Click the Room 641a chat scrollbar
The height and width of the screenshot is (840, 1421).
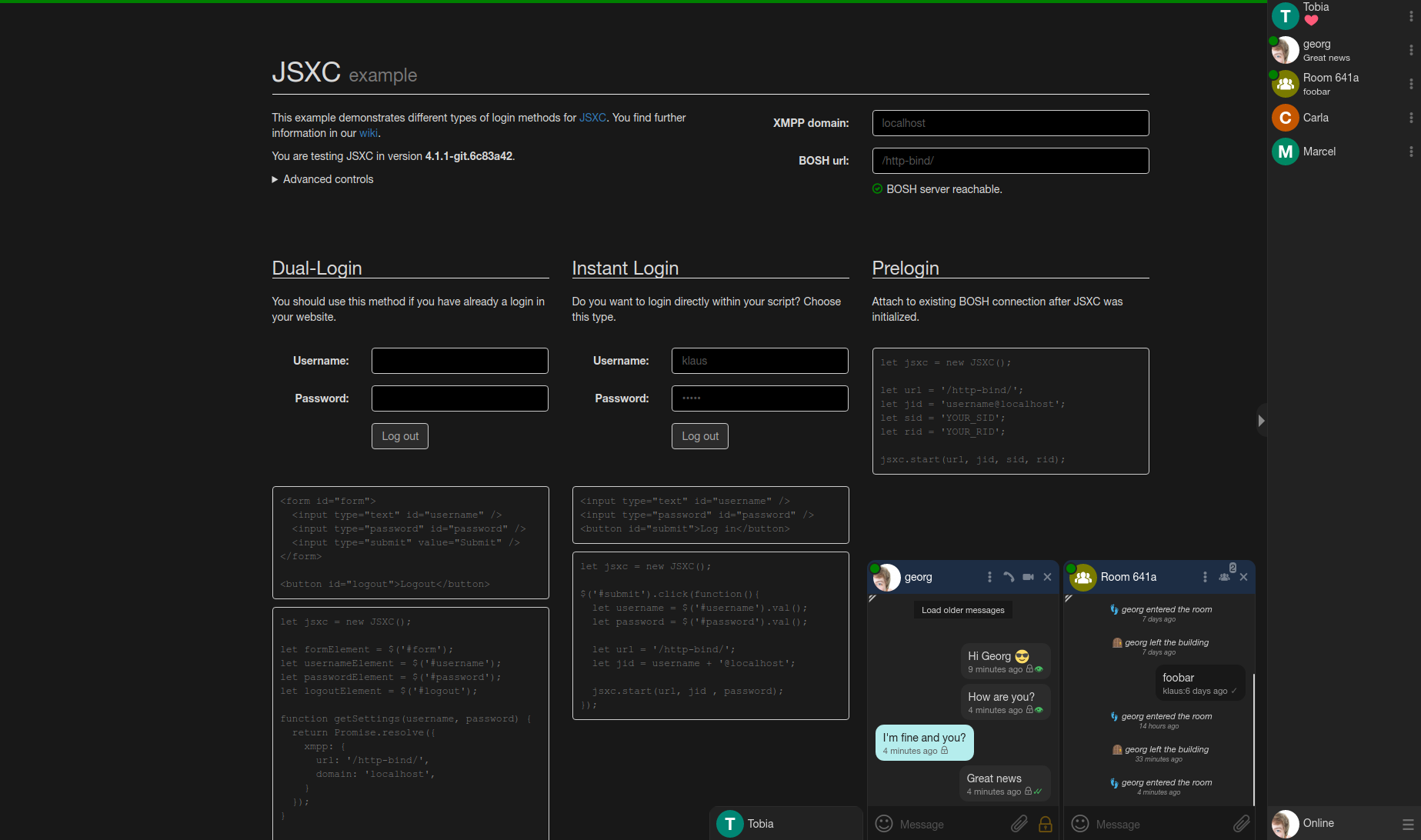(1254, 738)
